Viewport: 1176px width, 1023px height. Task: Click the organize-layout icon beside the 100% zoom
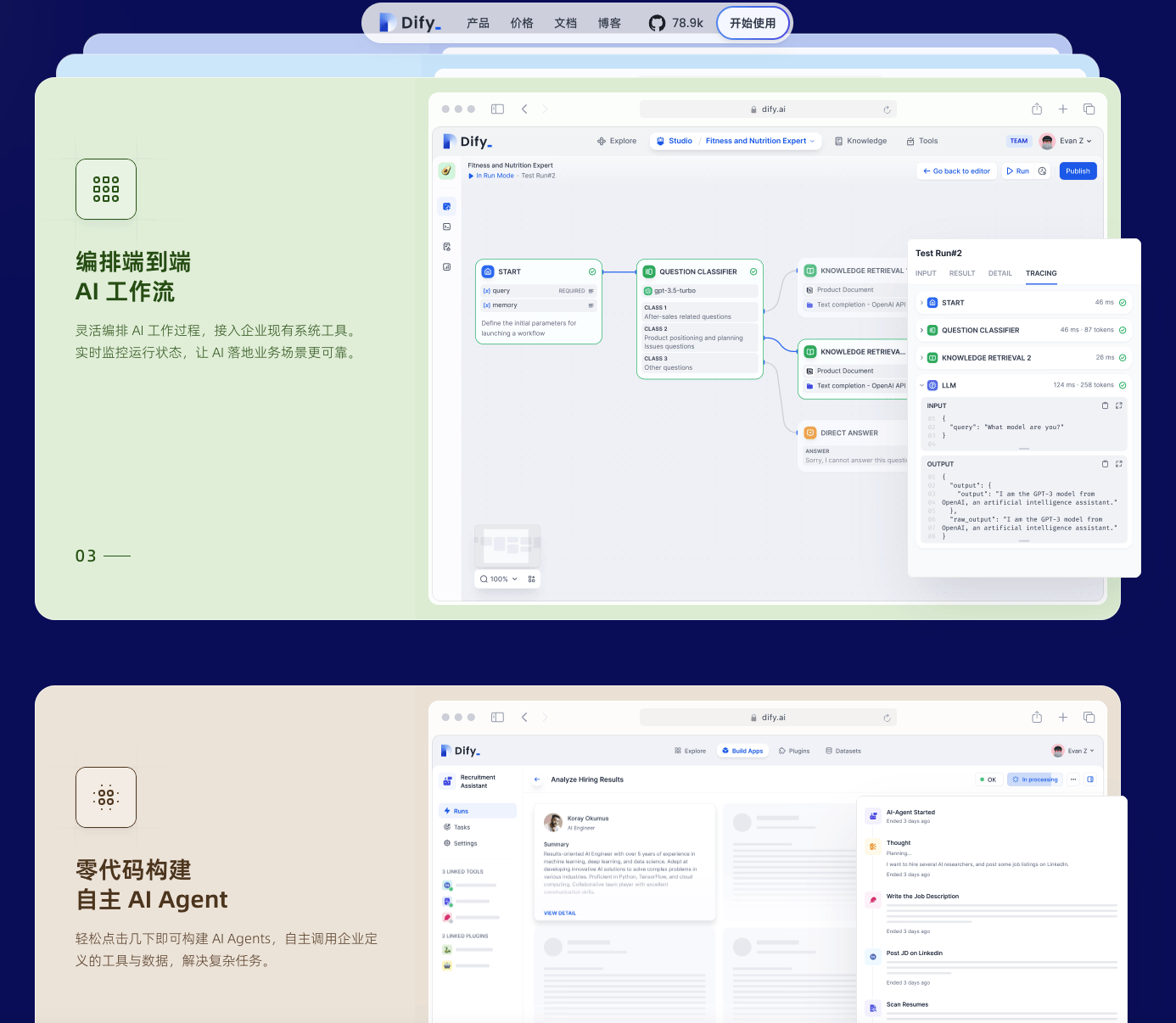tap(532, 579)
